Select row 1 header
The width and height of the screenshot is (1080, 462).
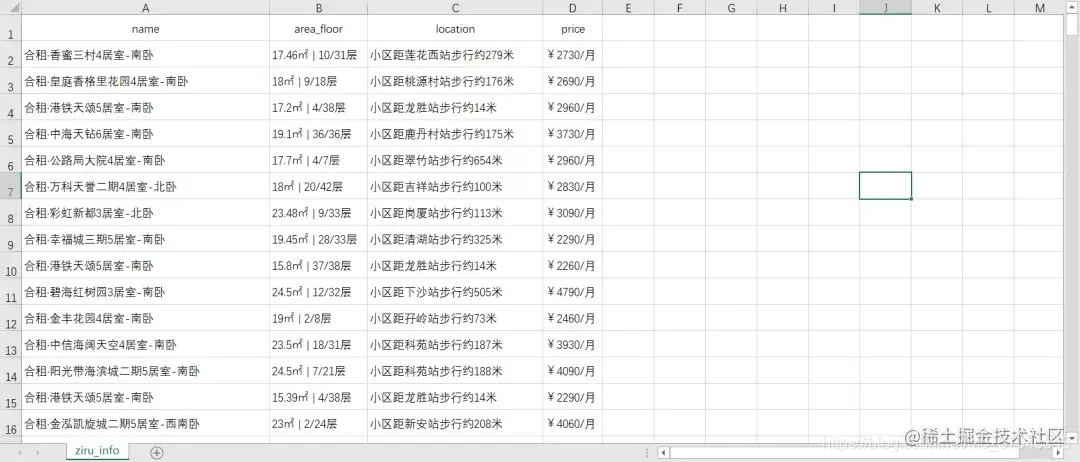pos(11,28)
